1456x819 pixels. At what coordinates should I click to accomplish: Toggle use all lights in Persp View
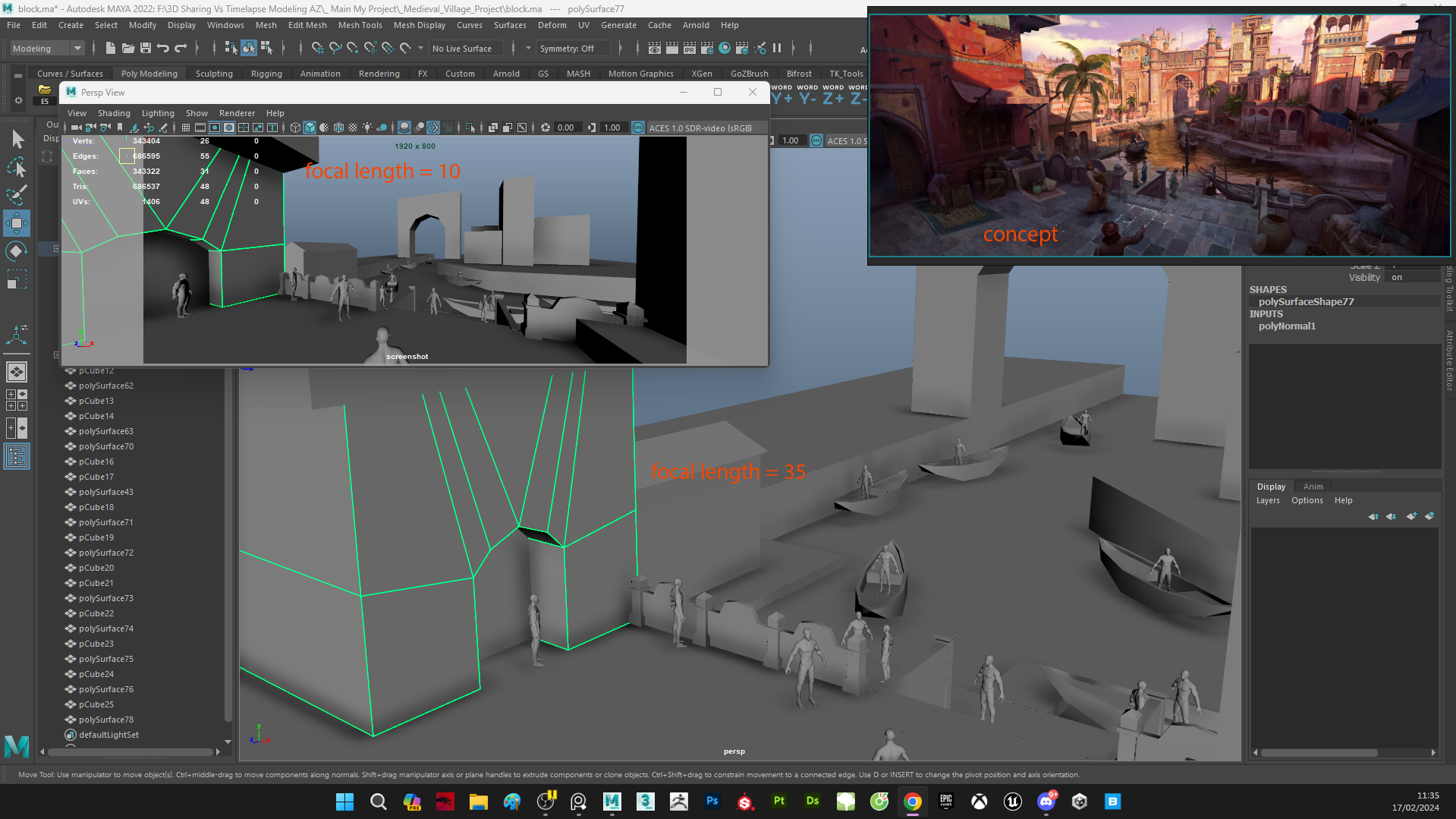tap(367, 128)
